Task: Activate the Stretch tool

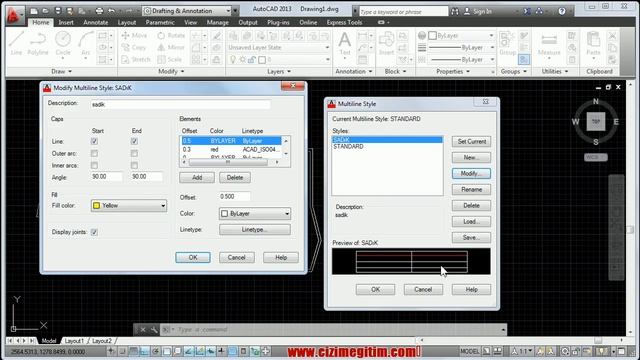Action: [x=136, y=59]
